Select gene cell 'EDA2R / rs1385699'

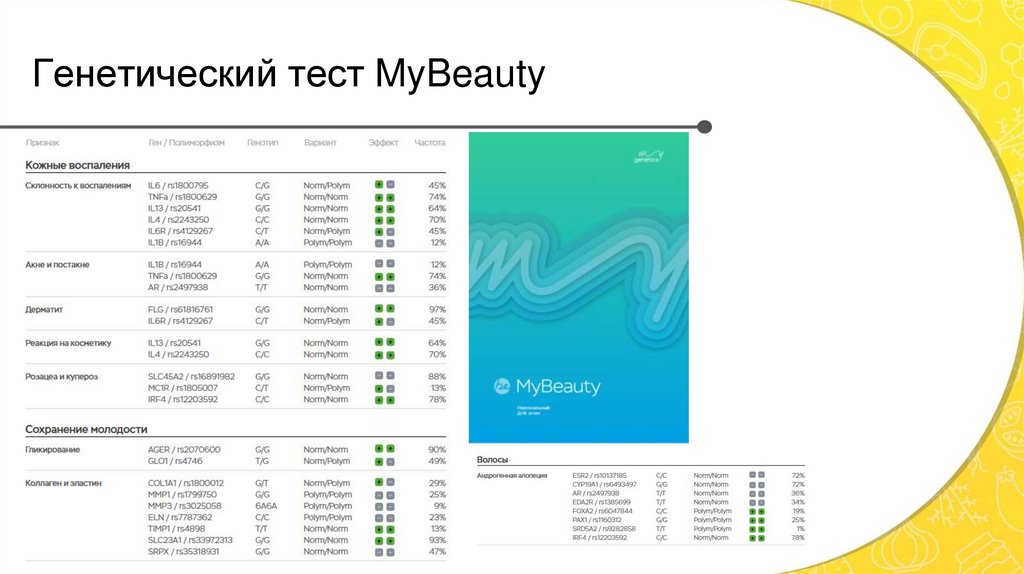coord(601,502)
